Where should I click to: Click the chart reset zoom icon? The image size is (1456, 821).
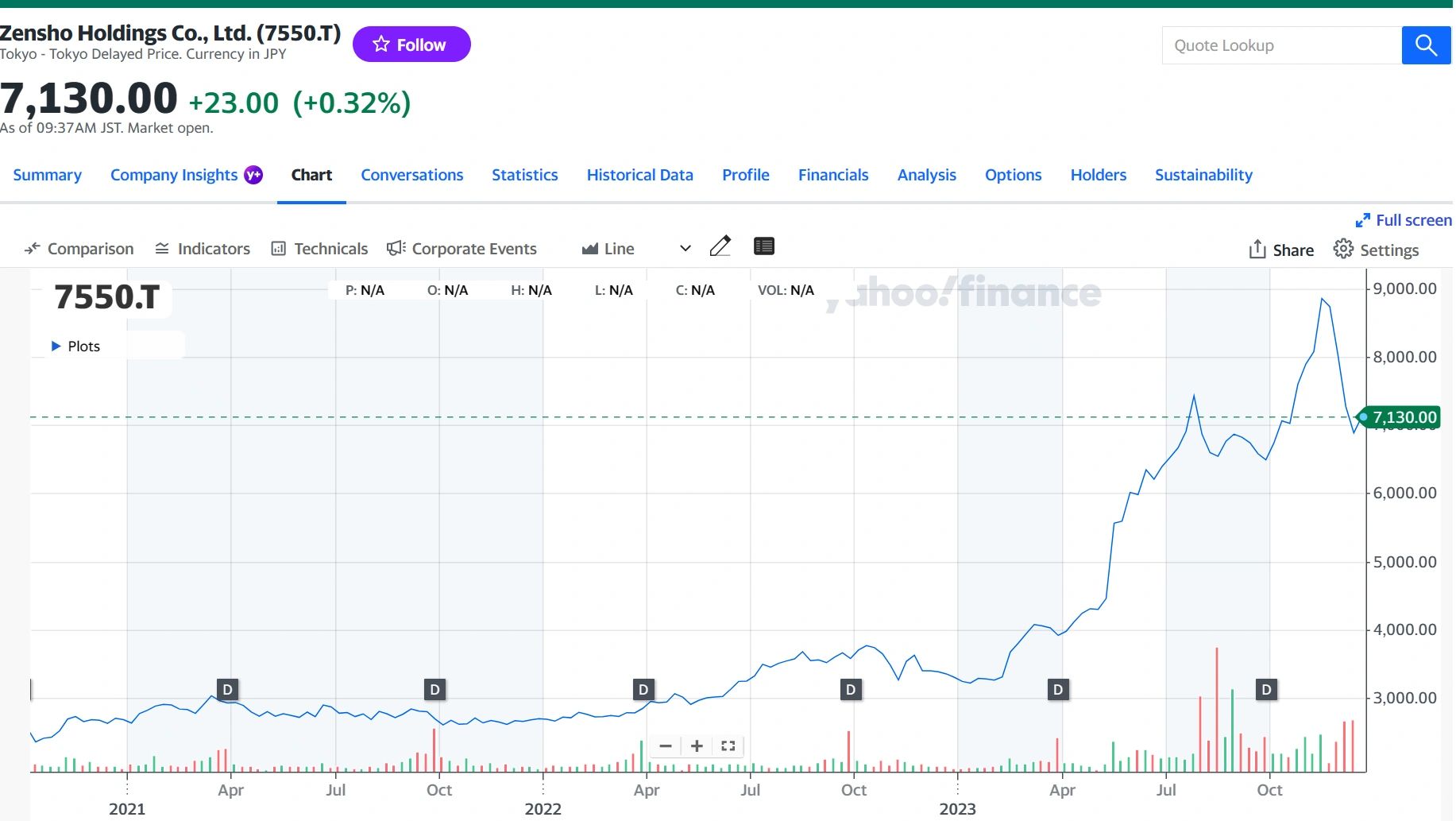pos(728,745)
